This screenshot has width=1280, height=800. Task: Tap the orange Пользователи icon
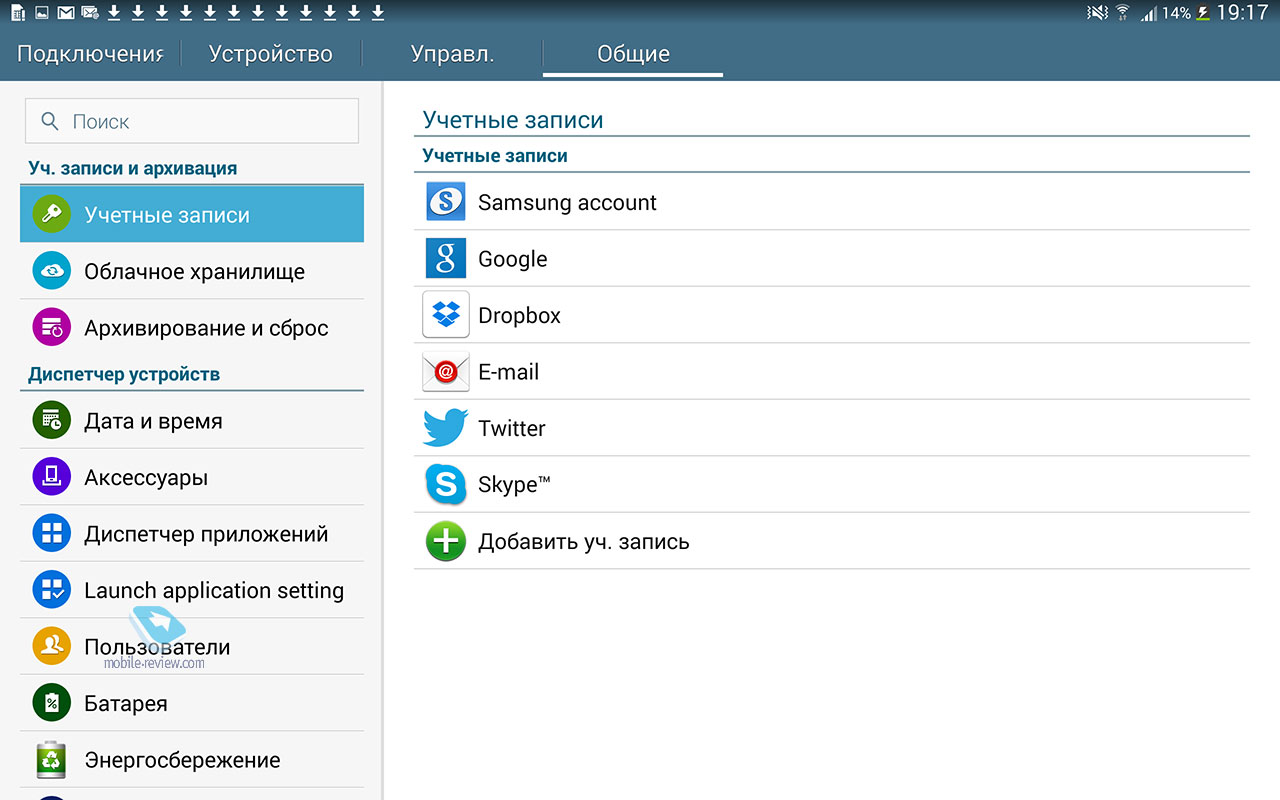point(51,646)
